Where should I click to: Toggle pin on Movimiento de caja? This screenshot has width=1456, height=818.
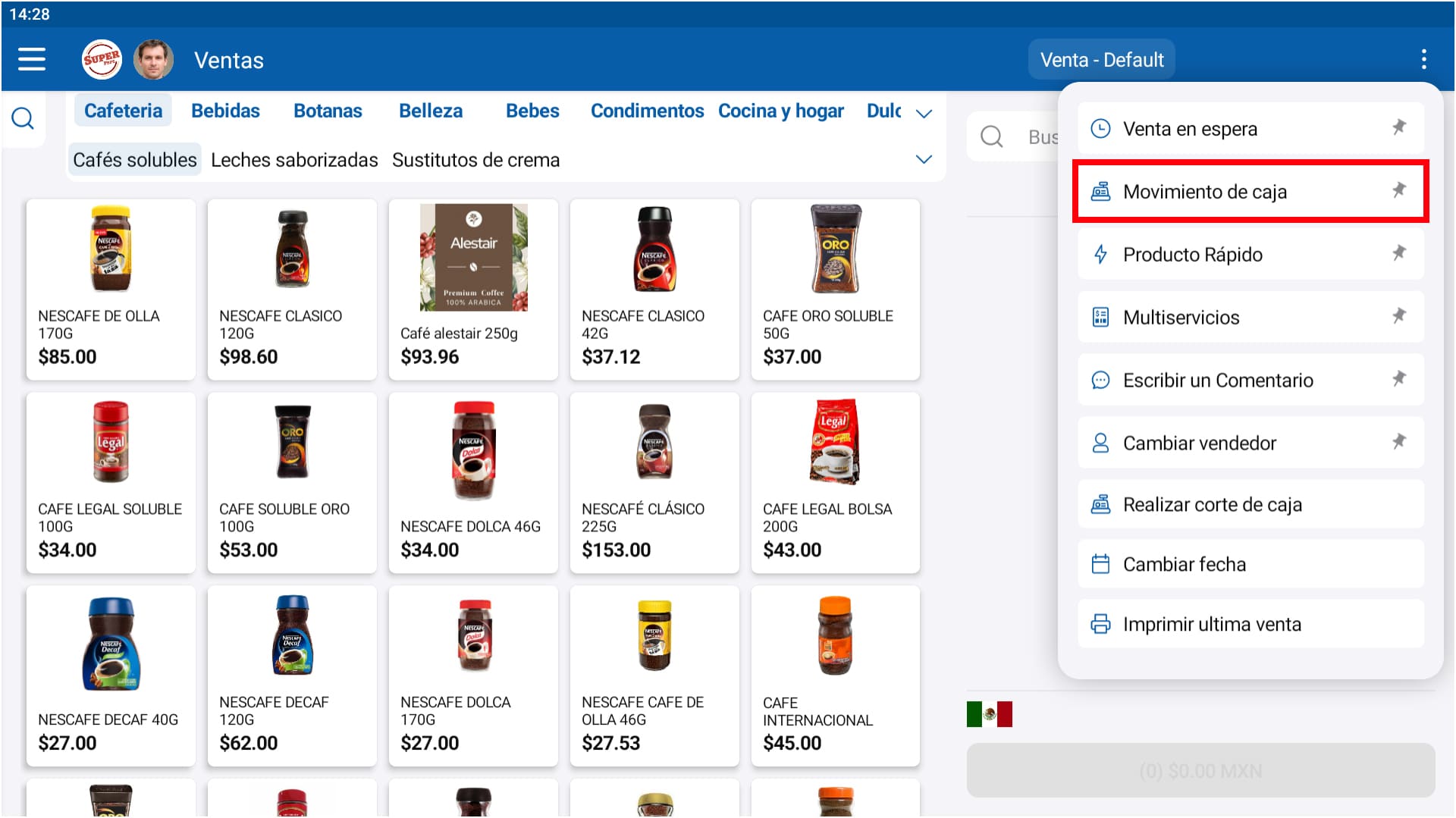click(1399, 190)
